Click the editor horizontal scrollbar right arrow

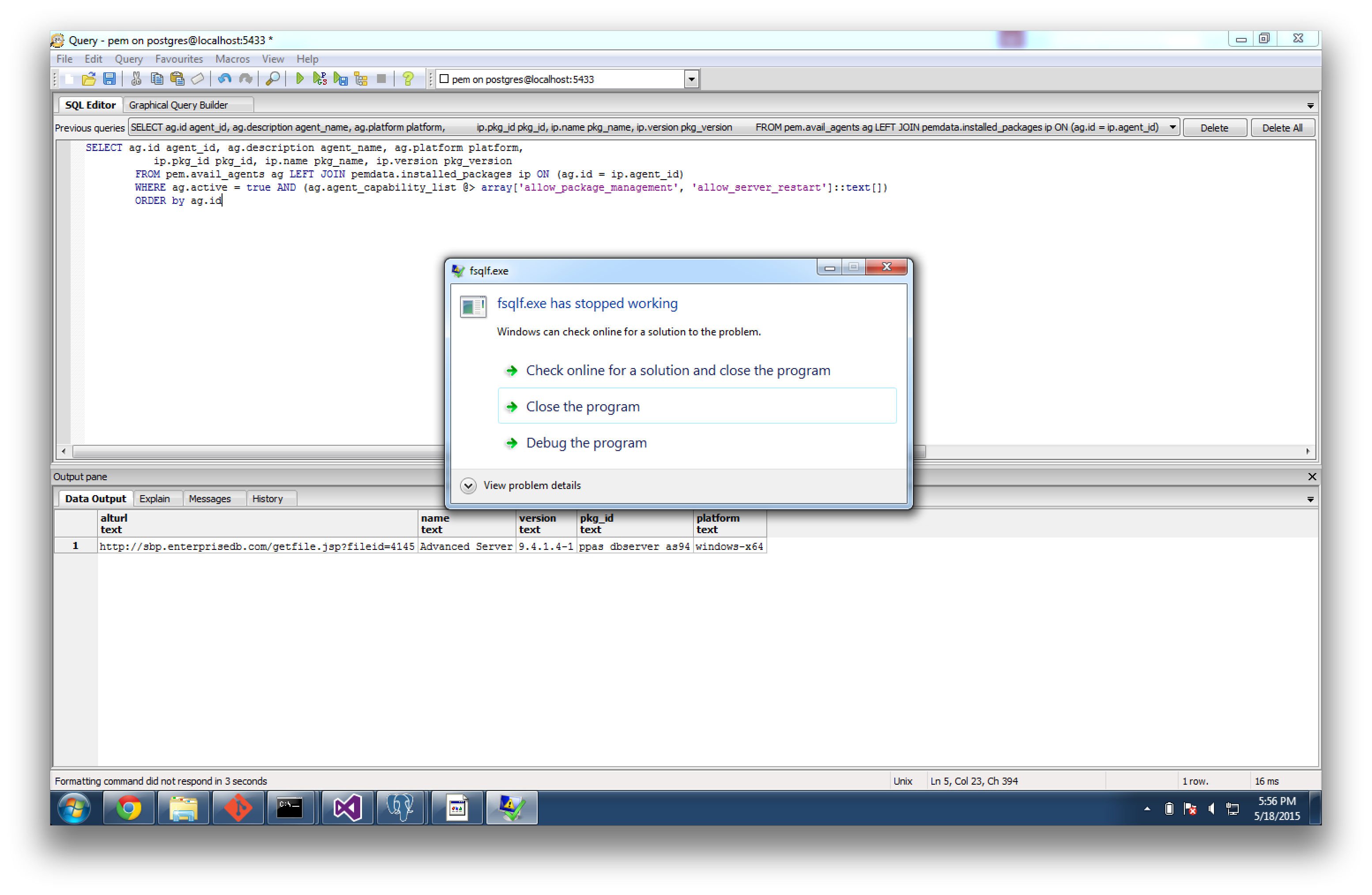coord(1308,451)
